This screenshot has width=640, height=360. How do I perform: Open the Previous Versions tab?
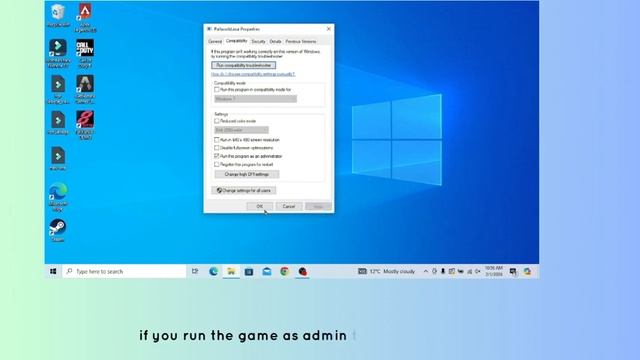[301, 42]
